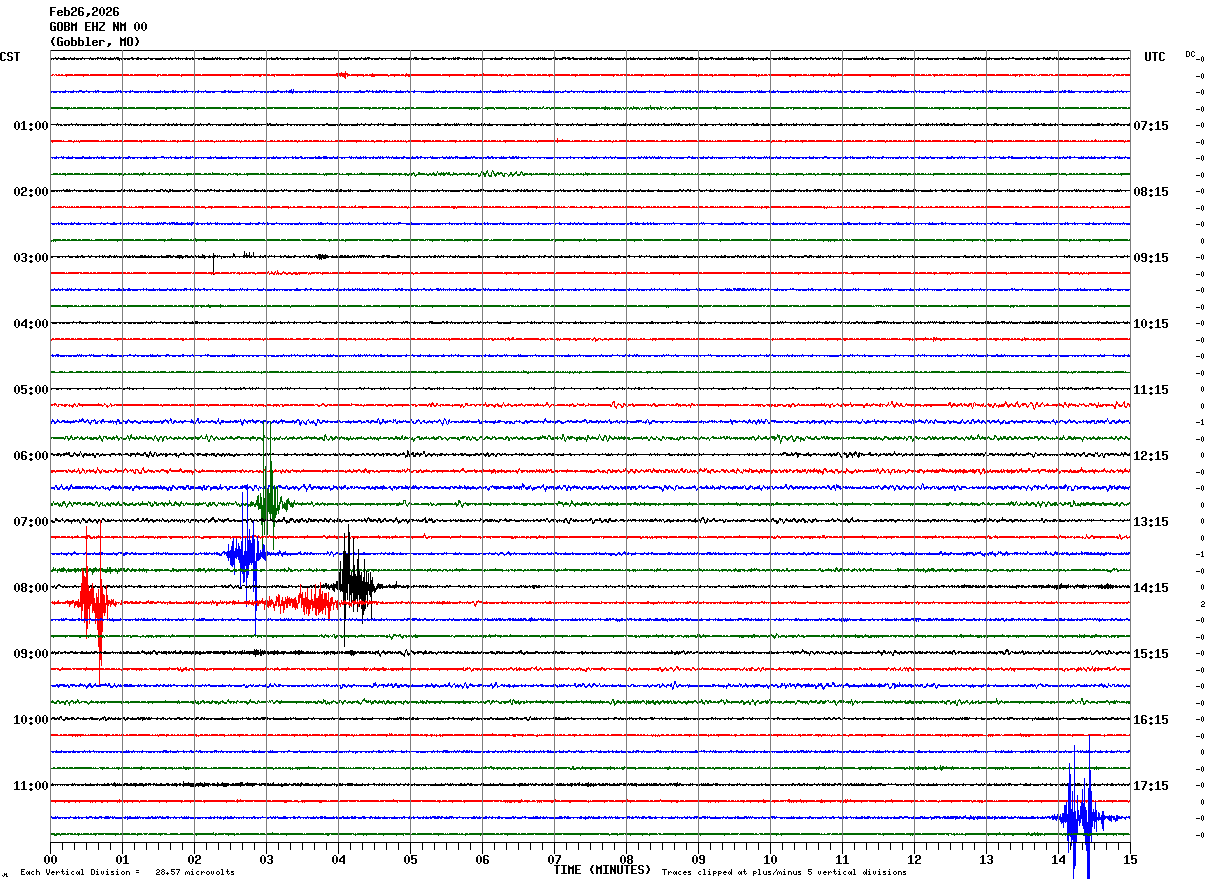
Task: Click the 01:00 CST time label
Action: pyautogui.click(x=31, y=126)
